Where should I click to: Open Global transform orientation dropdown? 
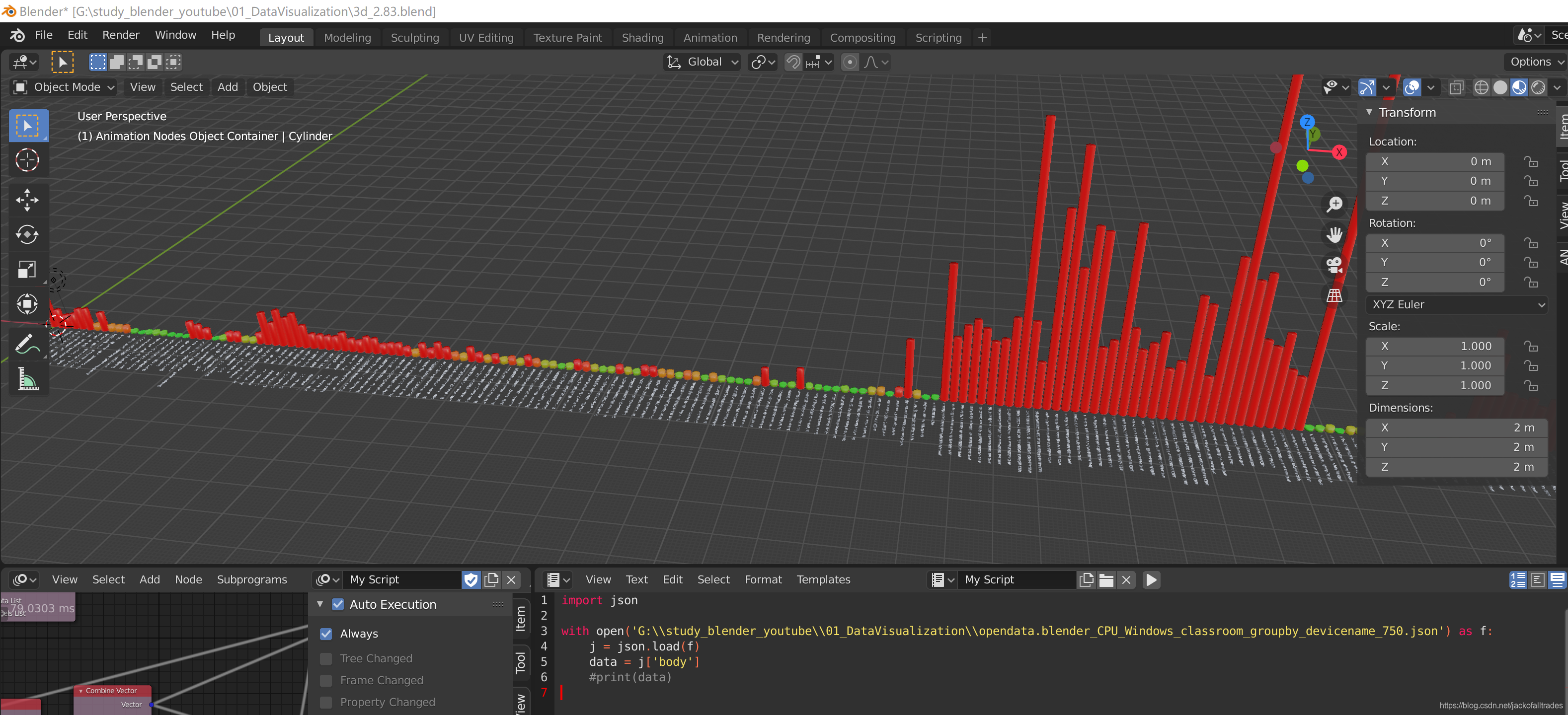pos(703,62)
